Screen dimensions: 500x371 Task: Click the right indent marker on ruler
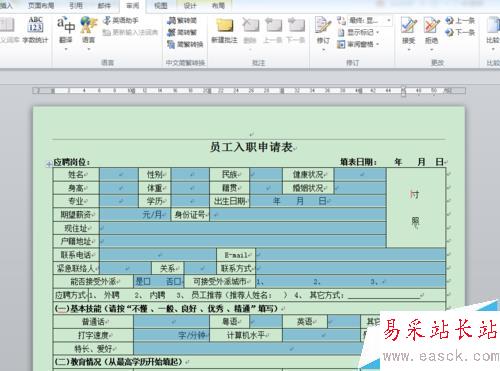pos(403,94)
